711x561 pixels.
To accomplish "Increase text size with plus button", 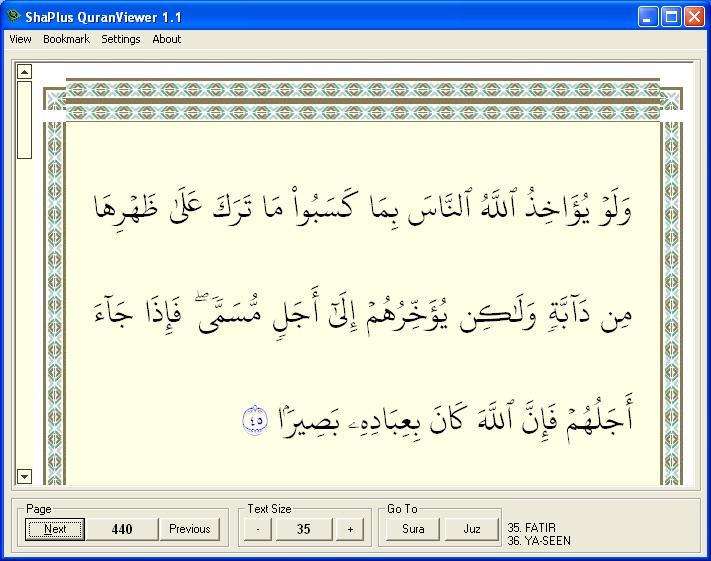I will click(x=350, y=529).
